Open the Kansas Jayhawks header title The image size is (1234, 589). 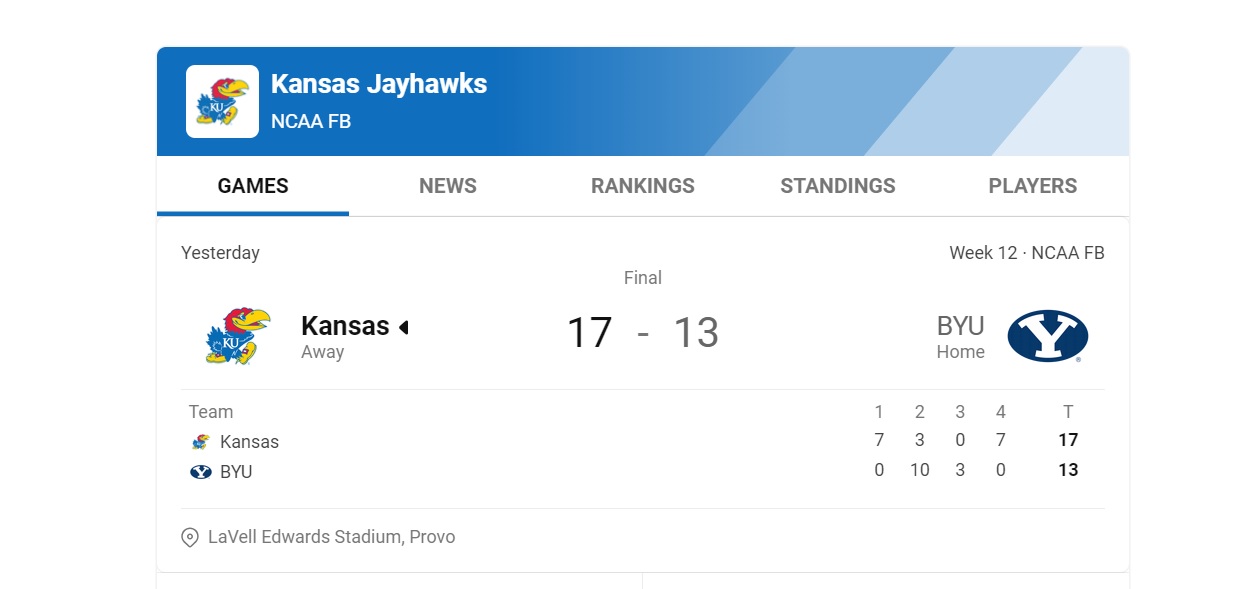379,84
